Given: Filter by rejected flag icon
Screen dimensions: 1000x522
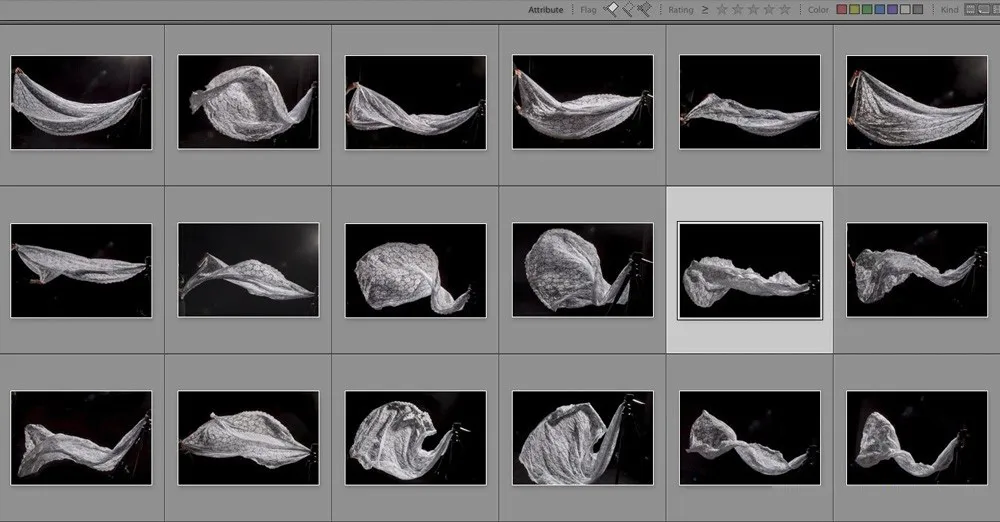Looking at the screenshot, I should [x=645, y=9].
